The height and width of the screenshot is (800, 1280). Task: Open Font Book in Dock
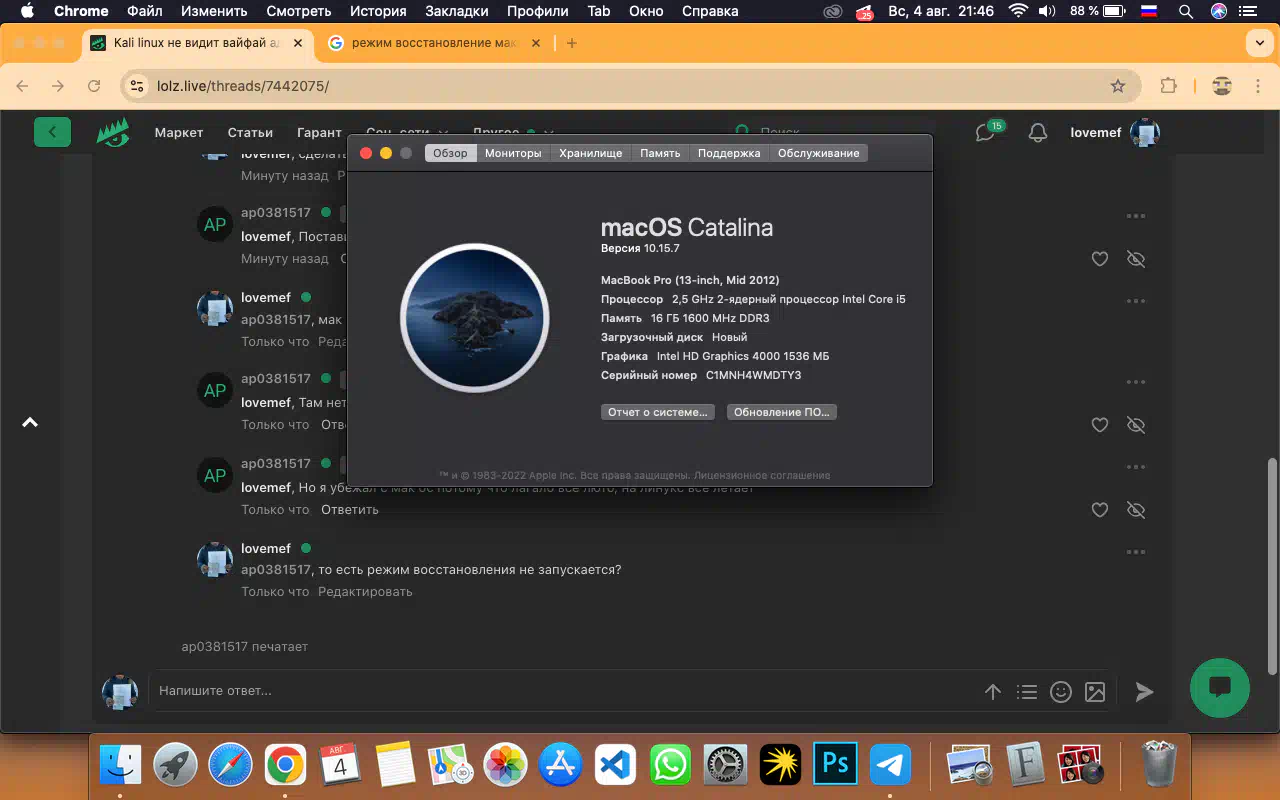pos(1024,765)
